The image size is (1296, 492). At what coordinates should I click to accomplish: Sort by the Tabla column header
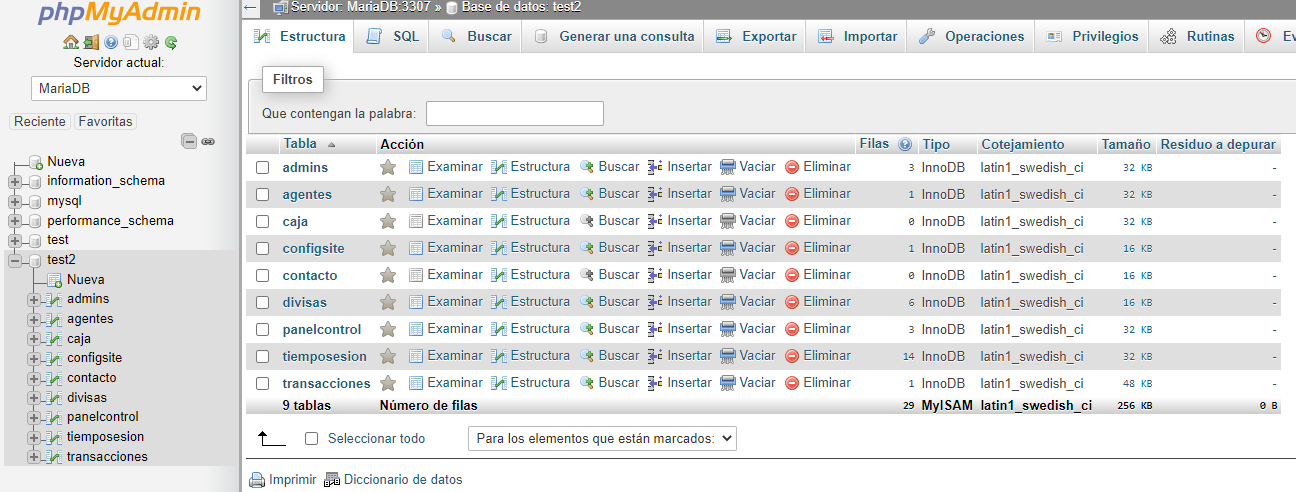coord(300,144)
